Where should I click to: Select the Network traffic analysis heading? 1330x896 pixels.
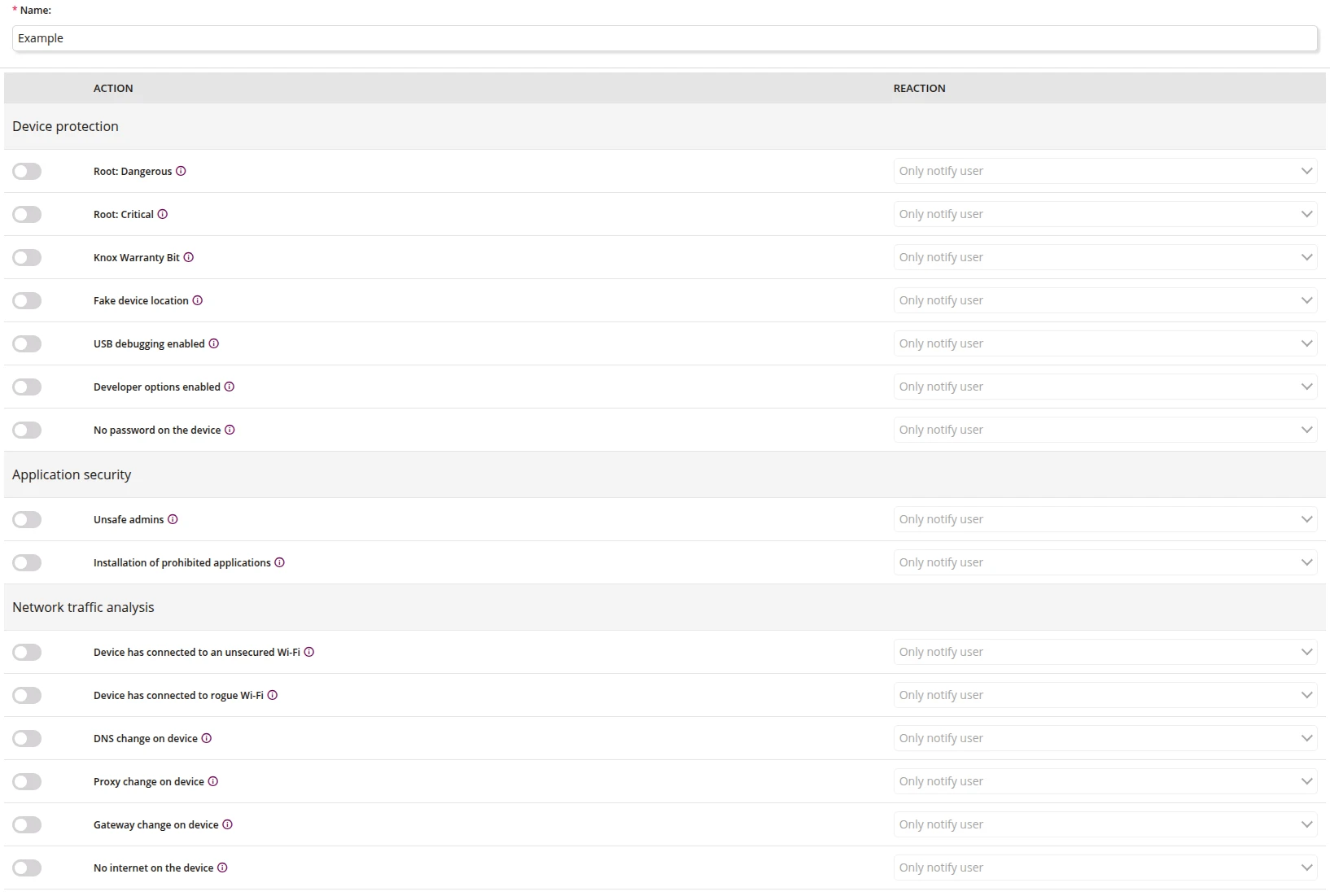coord(83,607)
